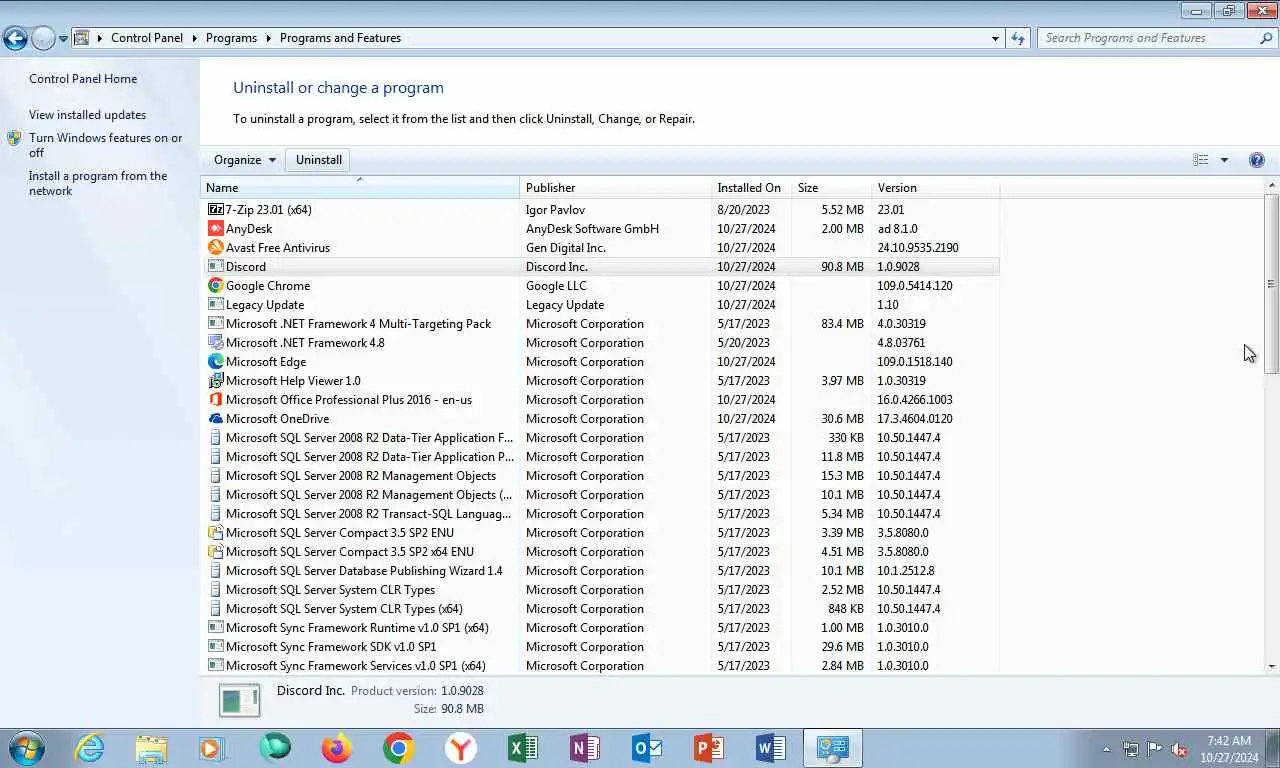Sort list by Version column
Screen dimensions: 1280x768
pos(935,188)
